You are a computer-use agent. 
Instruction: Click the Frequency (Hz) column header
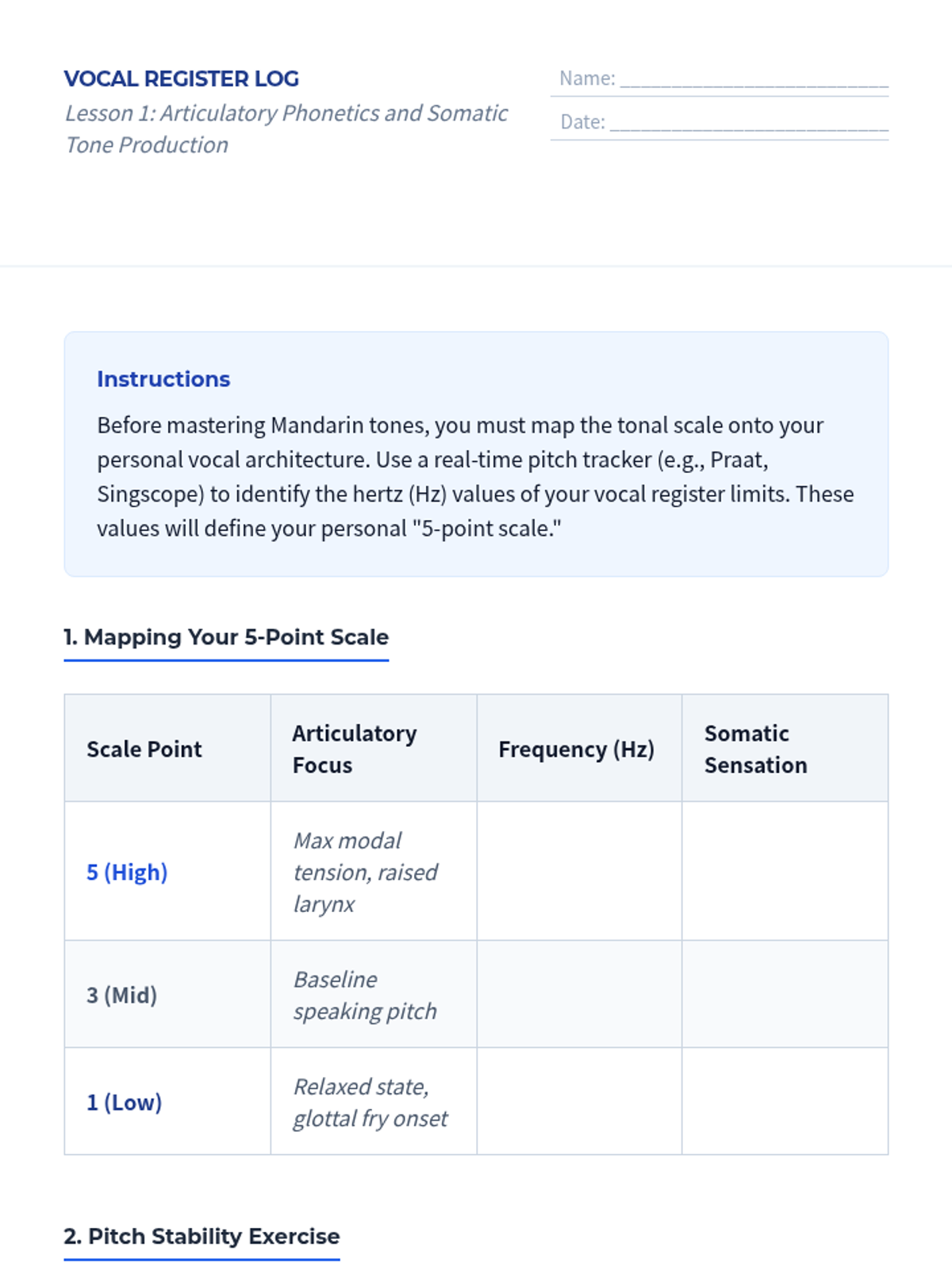pos(576,749)
